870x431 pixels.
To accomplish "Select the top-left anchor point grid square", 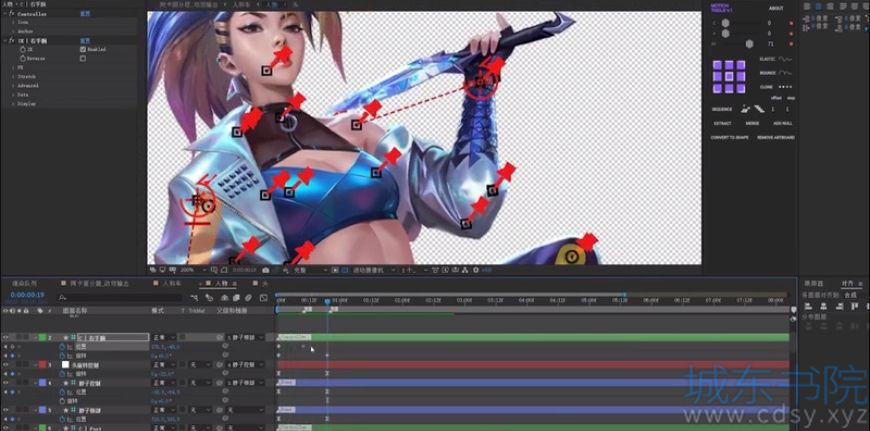I will 717,65.
